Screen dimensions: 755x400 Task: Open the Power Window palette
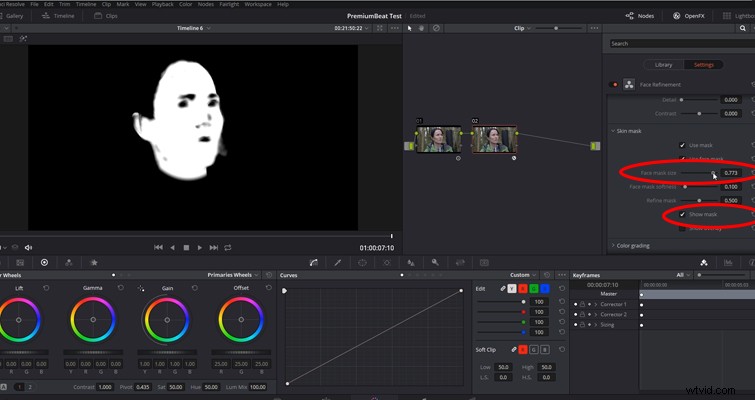pos(362,262)
